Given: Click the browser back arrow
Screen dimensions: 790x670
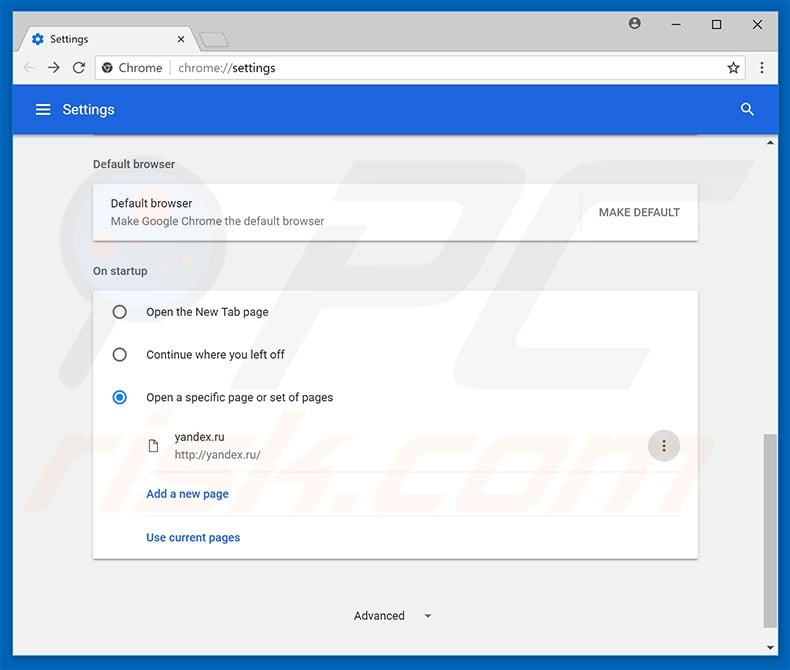Looking at the screenshot, I should (x=29, y=68).
